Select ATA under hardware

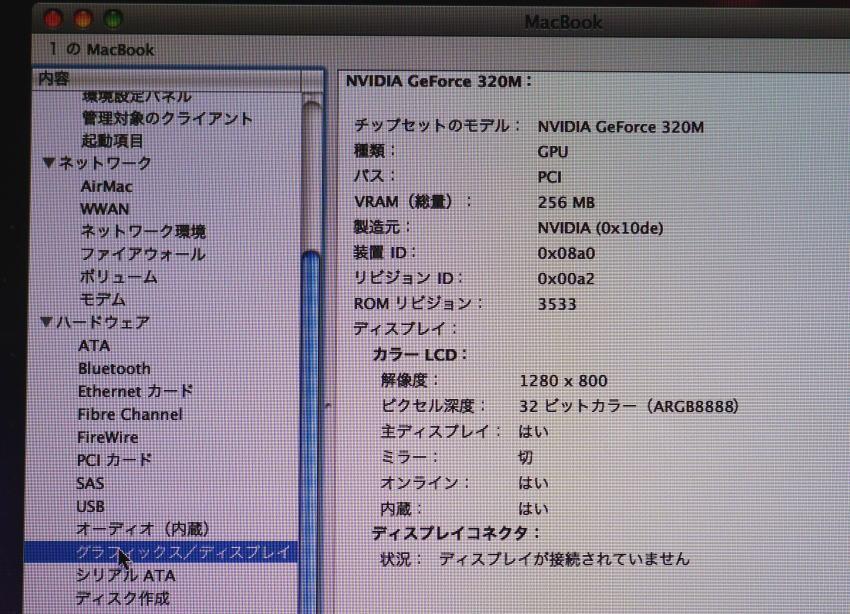[x=94, y=346]
